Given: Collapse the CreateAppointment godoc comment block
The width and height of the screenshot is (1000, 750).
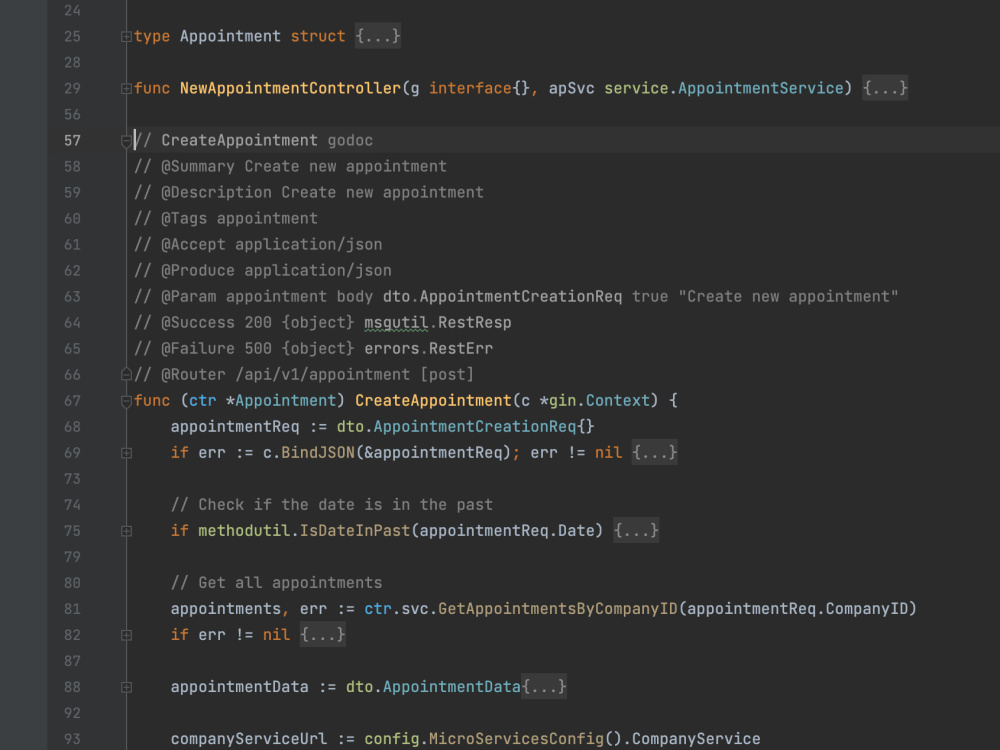Looking at the screenshot, I should 126,140.
